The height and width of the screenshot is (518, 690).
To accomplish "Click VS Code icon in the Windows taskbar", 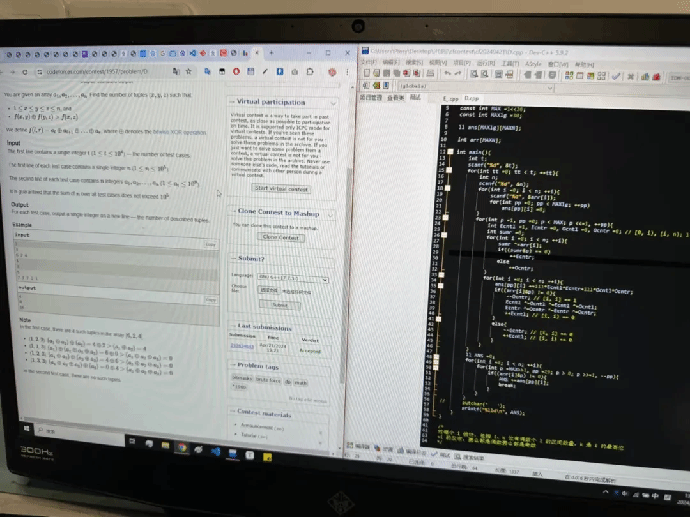I will tap(216, 451).
